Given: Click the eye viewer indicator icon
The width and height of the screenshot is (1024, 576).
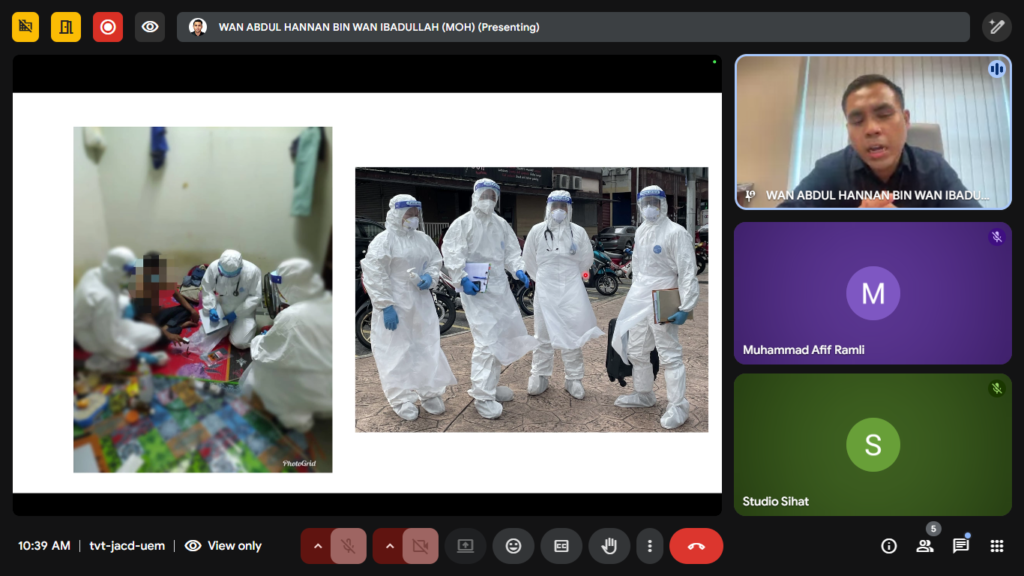Looking at the screenshot, I should coord(150,27).
